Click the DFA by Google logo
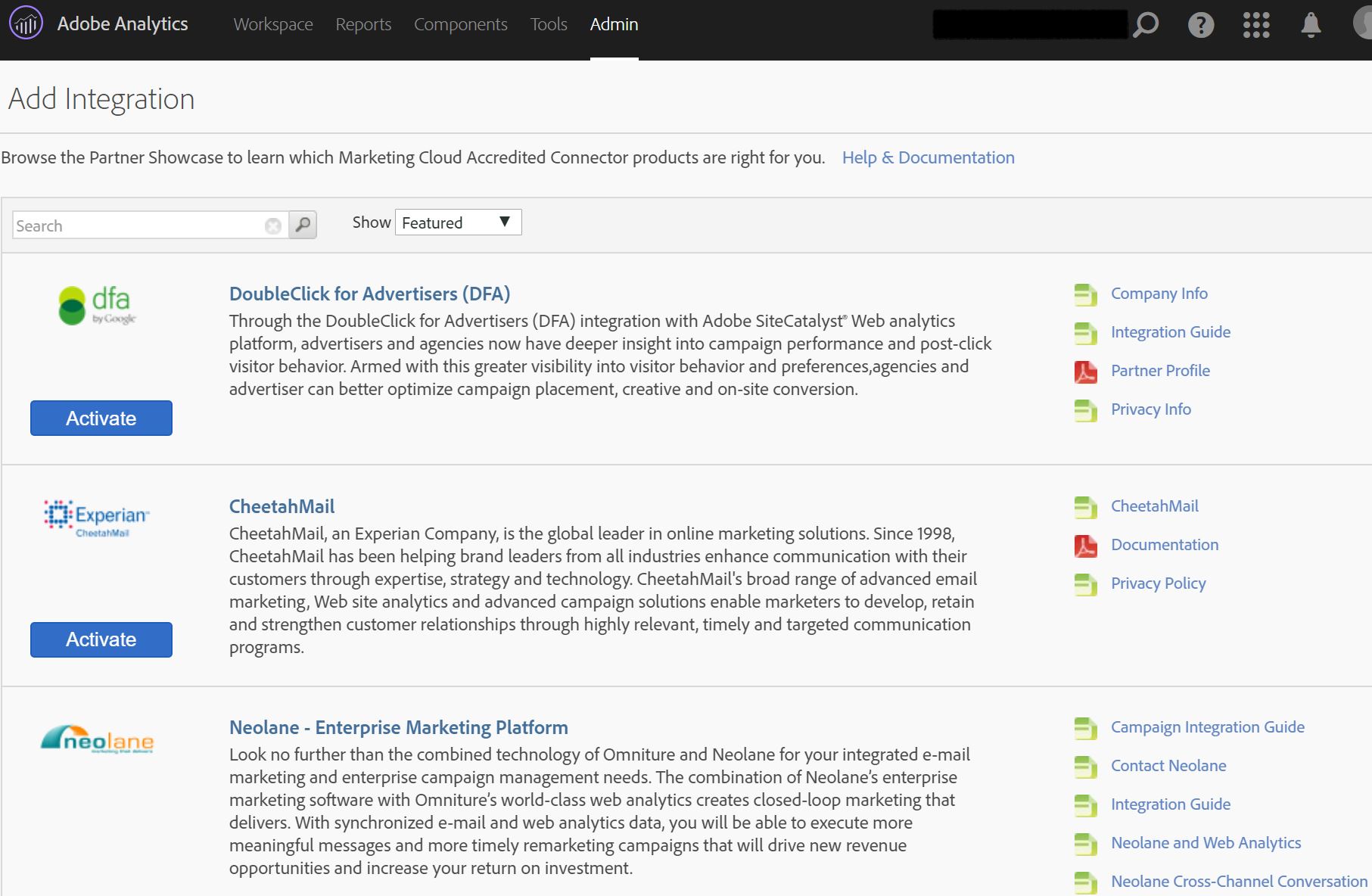 click(x=98, y=306)
